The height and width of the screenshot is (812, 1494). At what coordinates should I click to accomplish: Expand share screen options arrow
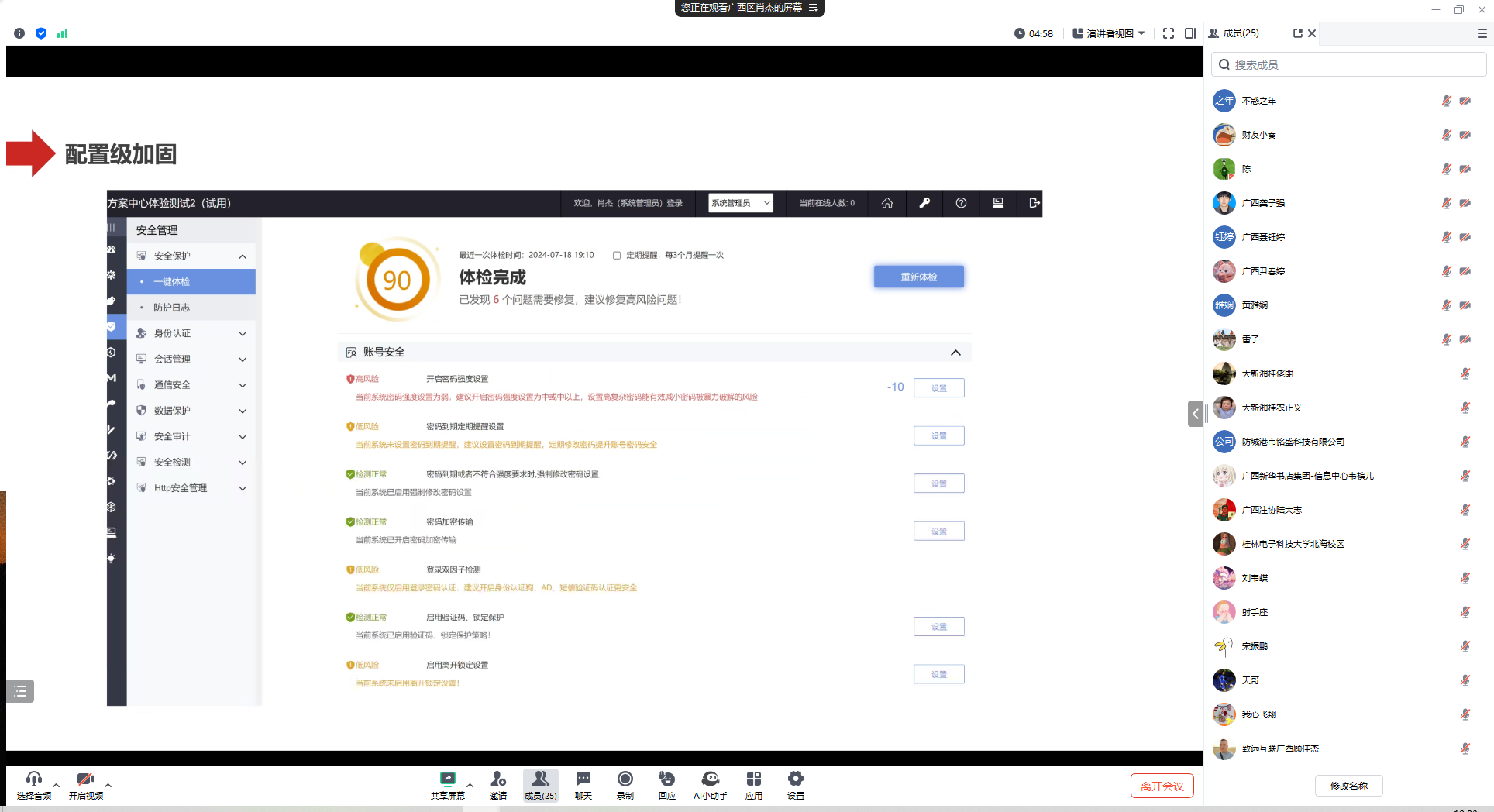(470, 785)
